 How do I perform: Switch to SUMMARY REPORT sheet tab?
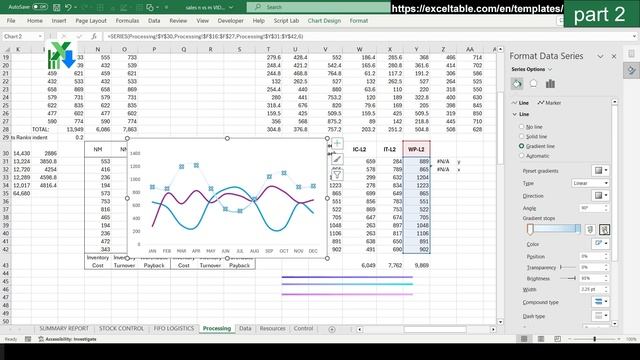coord(64,329)
